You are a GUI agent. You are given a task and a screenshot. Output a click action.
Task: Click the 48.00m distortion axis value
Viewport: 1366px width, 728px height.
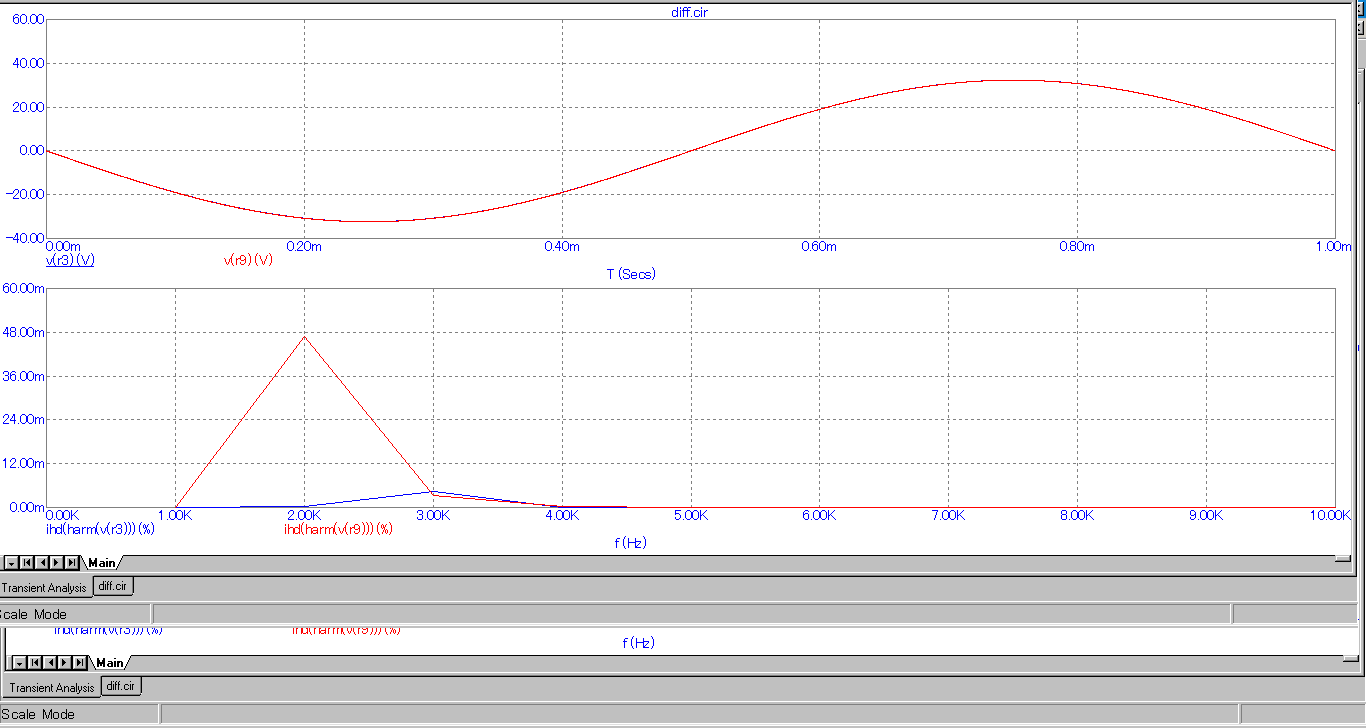pyautogui.click(x=25, y=332)
